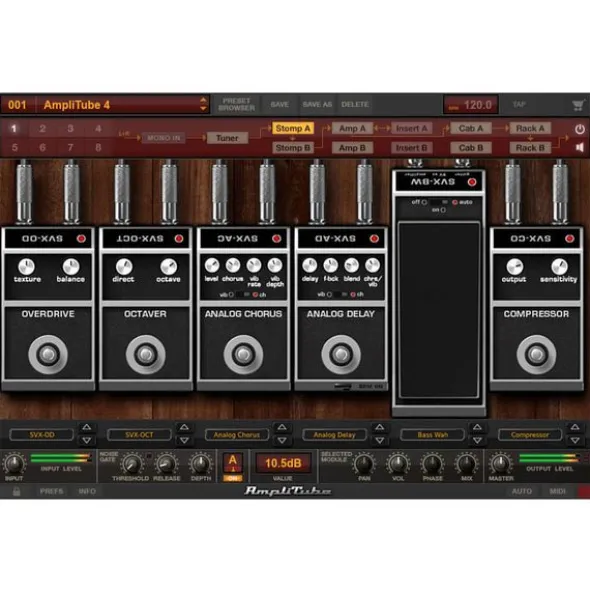Click the 120.0 BPM tempo field
Image resolution: width=590 pixels, height=591 pixels.
tap(471, 105)
